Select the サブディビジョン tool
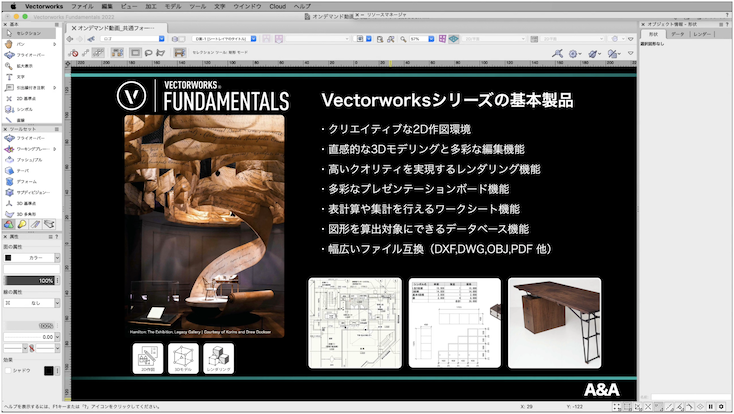Image resolution: width=734 pixels, height=414 pixels. point(29,192)
